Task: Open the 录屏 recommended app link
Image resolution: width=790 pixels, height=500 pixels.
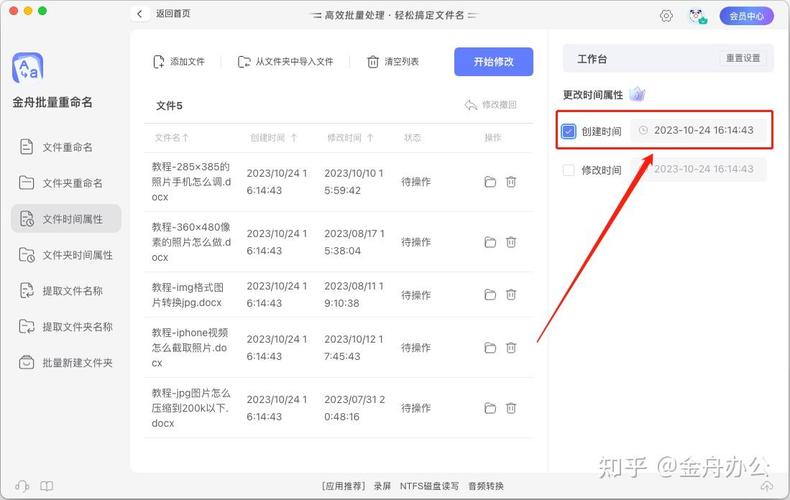Action: pyautogui.click(x=382, y=486)
